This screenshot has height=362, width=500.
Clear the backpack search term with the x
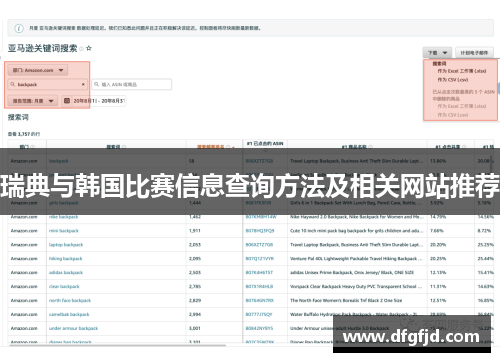(83, 84)
